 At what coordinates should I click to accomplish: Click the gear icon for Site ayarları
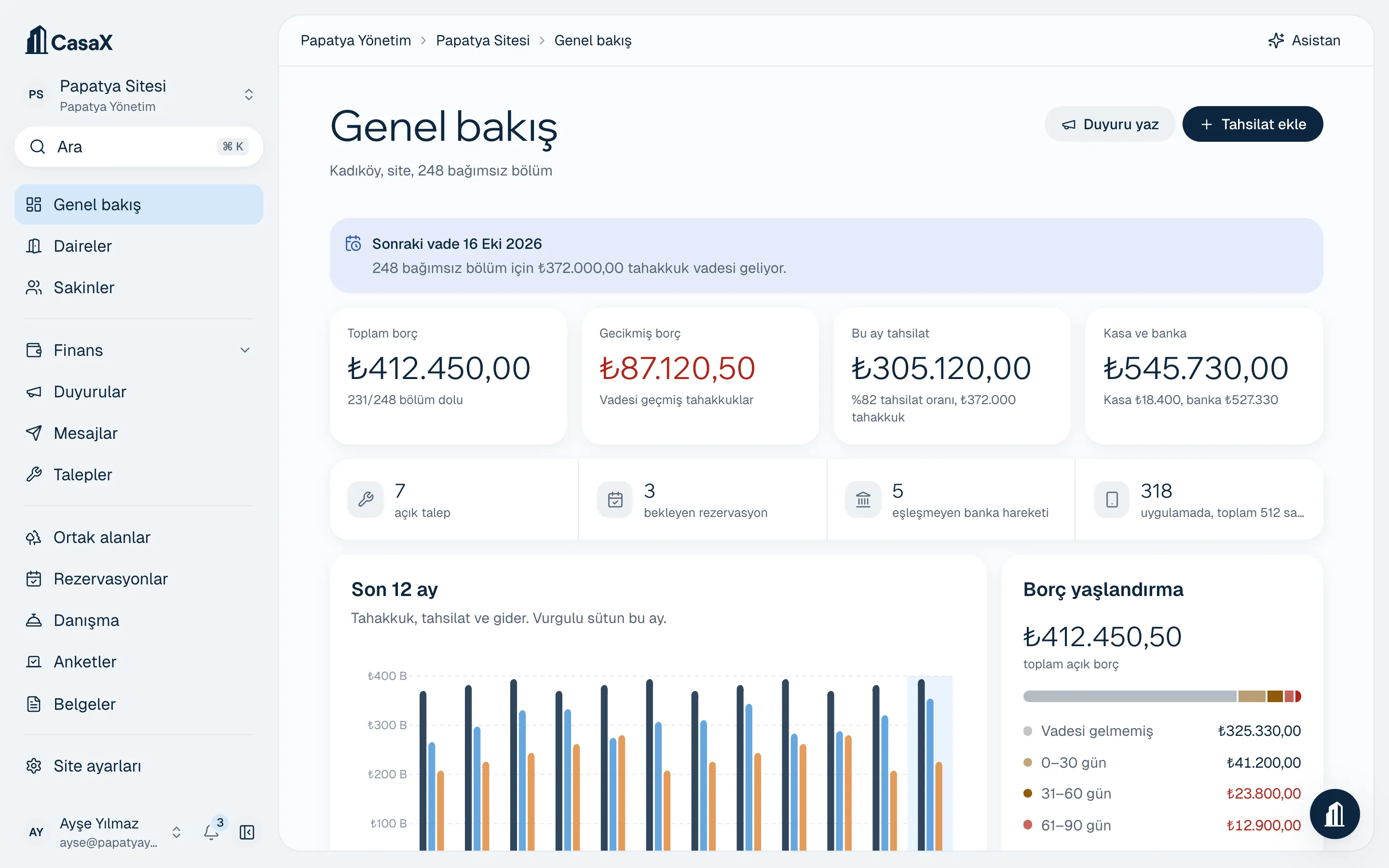pos(34,766)
